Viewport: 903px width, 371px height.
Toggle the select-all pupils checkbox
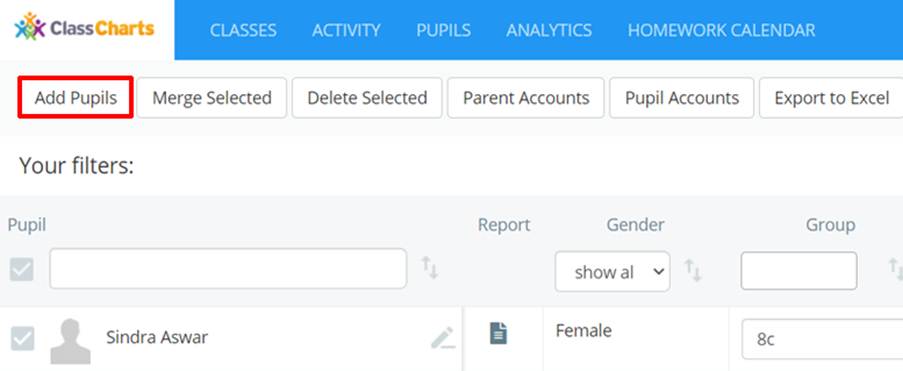tap(22, 269)
